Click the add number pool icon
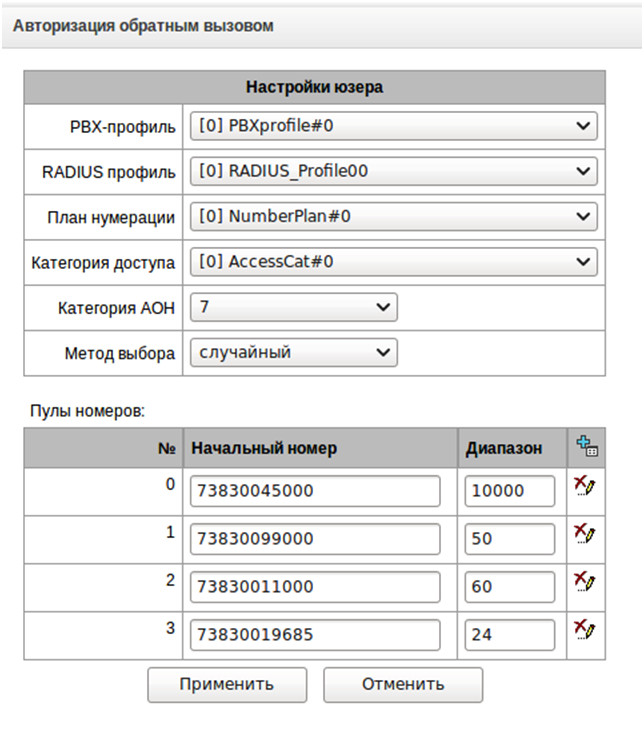Image resolution: width=644 pixels, height=741 pixels. (585, 447)
